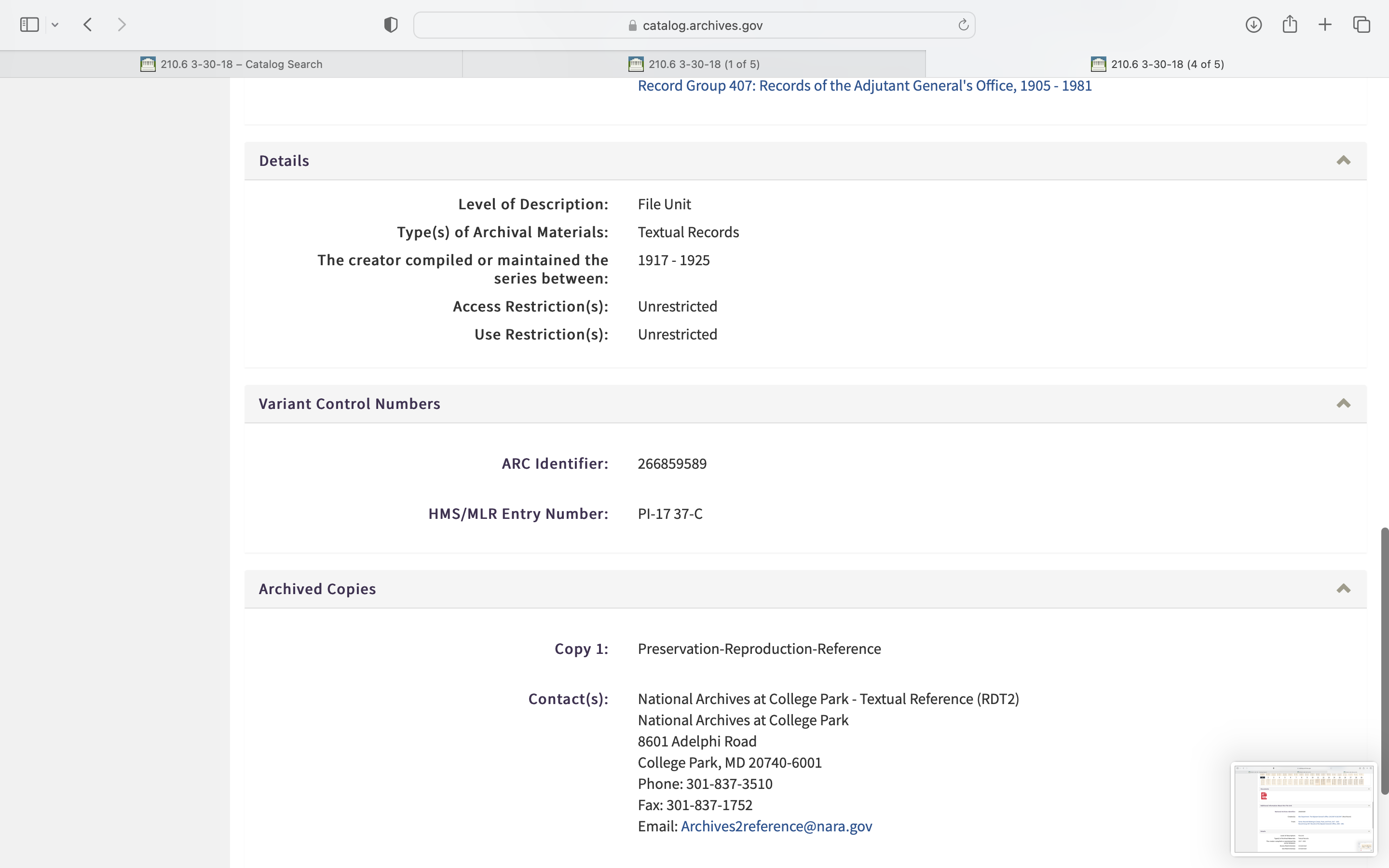Click the Archives2reference@nara.gov email link
The image size is (1389, 868).
tap(776, 826)
